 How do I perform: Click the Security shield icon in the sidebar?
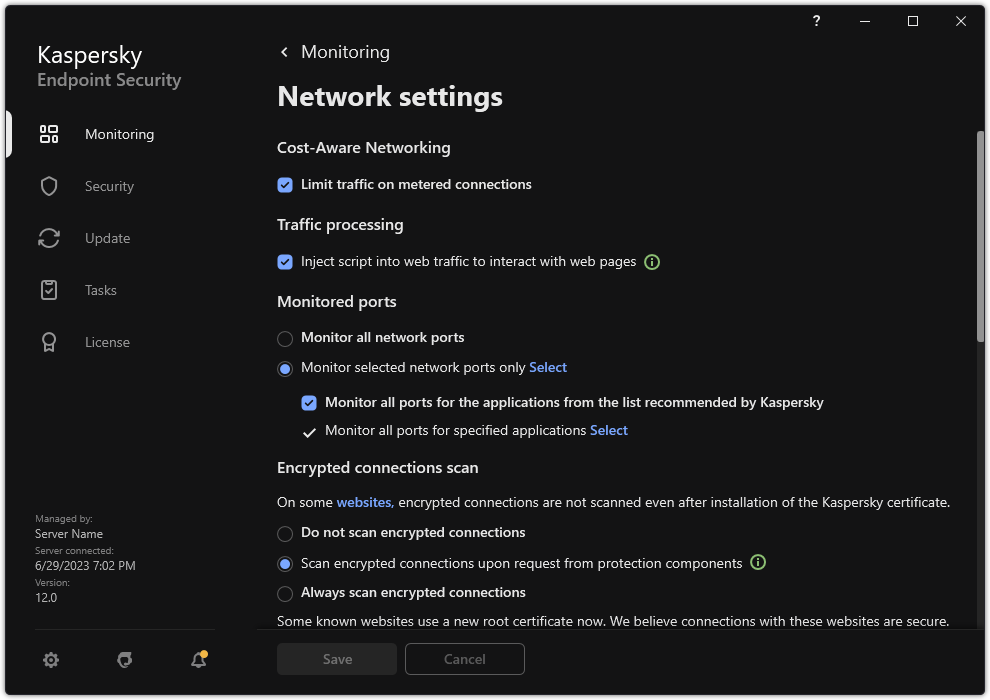pyautogui.click(x=49, y=186)
